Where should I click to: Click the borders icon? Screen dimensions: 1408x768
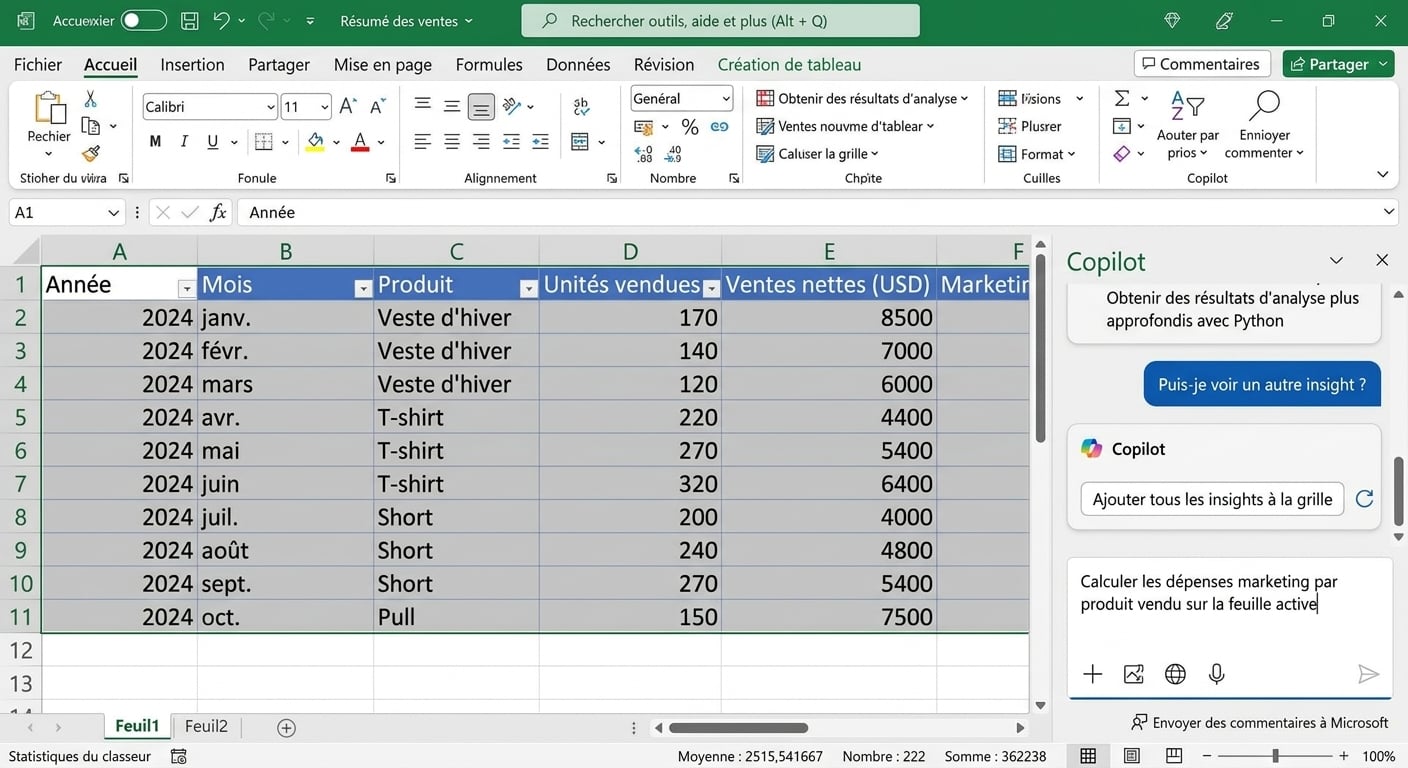click(264, 142)
